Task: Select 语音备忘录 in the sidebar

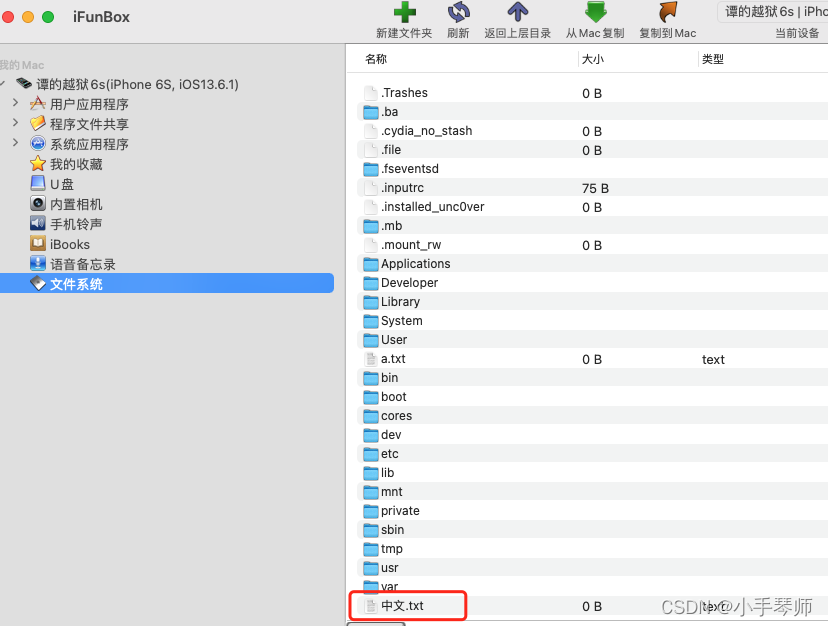Action: coord(82,265)
